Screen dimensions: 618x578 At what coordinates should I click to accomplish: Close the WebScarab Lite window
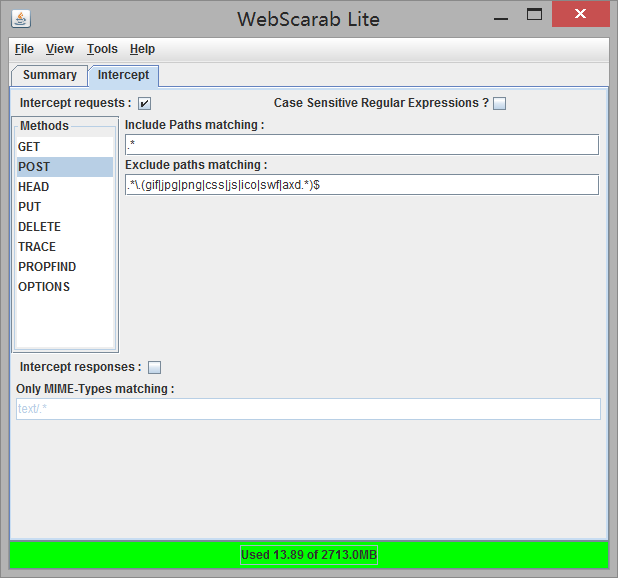click(x=581, y=14)
